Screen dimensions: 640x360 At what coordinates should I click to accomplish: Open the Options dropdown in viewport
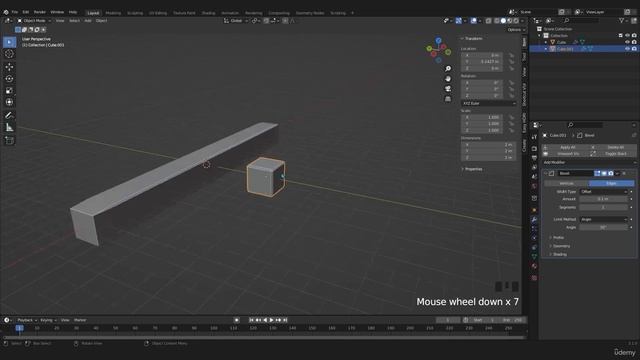click(x=516, y=30)
